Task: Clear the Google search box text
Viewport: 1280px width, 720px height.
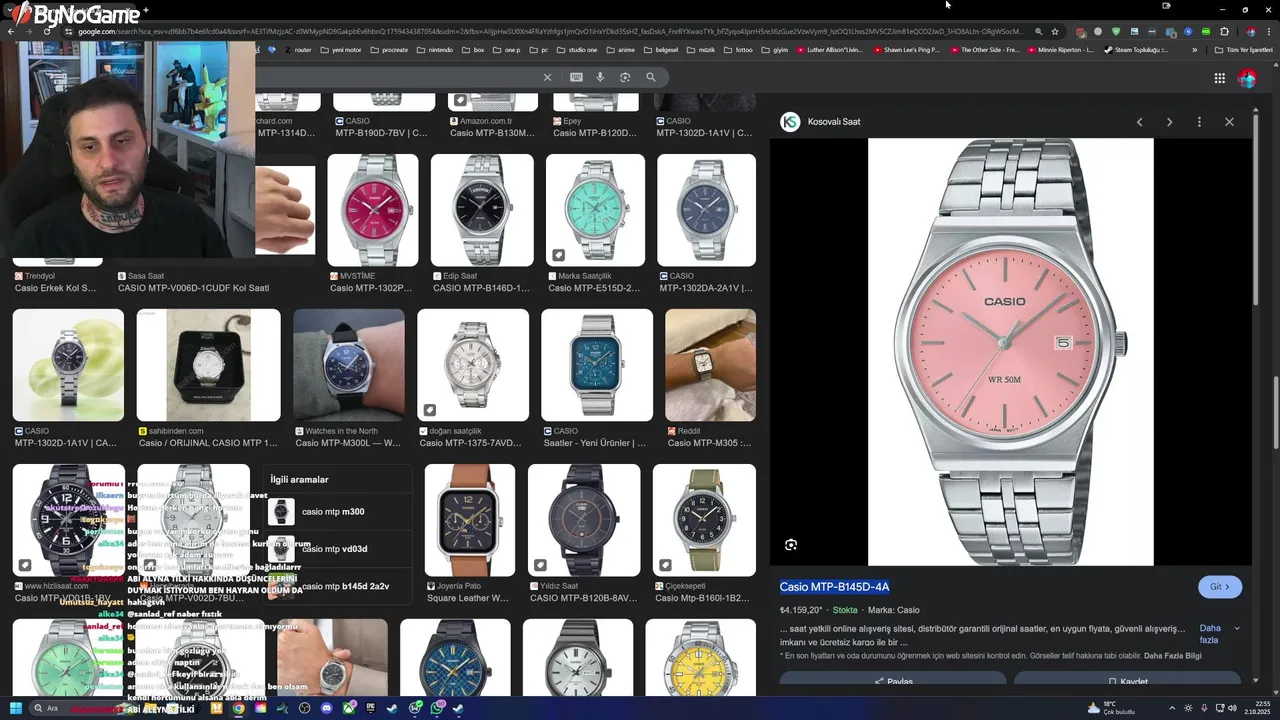Action: 547,77
